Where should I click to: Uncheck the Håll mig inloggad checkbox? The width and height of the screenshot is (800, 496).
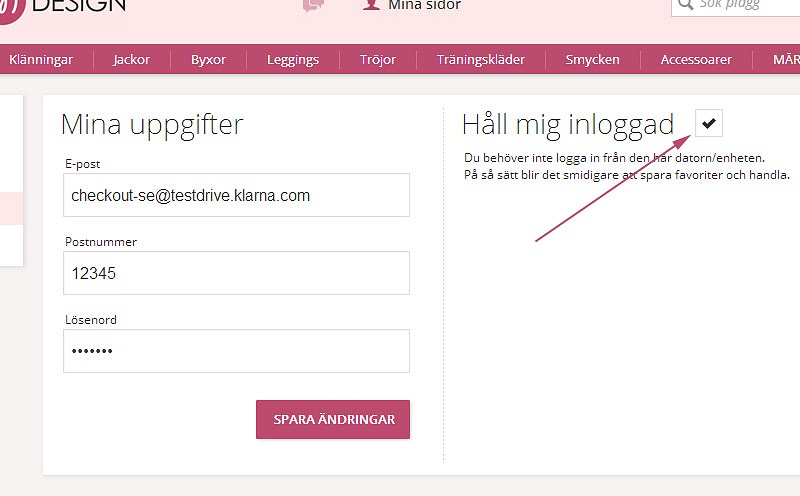[x=709, y=123]
